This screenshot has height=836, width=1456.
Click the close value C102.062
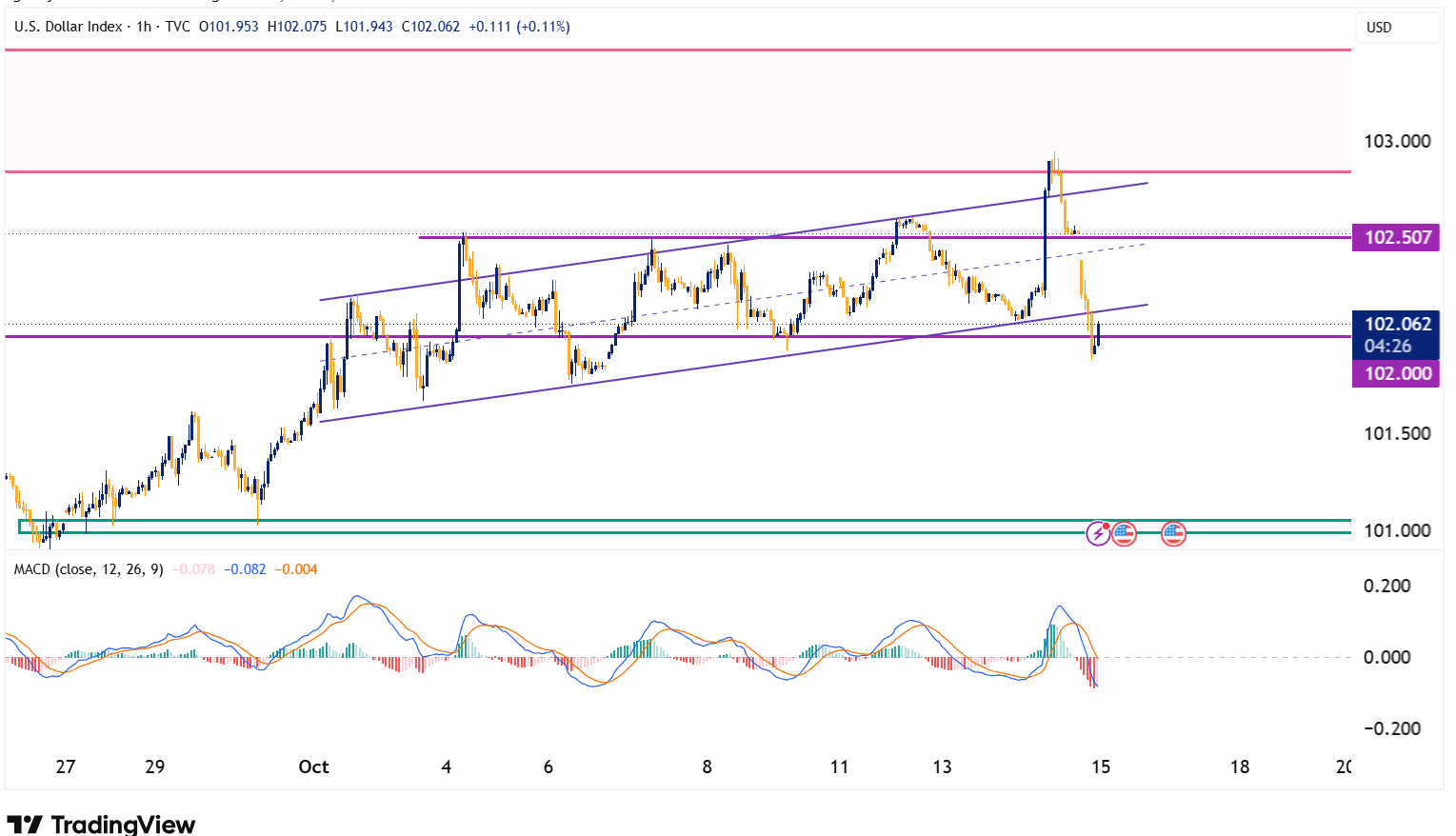point(430,27)
